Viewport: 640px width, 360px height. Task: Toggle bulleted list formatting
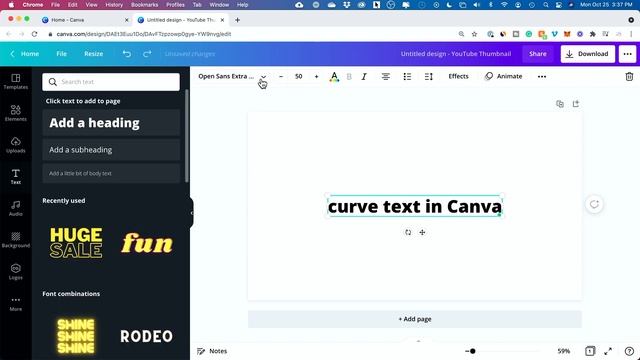407,77
